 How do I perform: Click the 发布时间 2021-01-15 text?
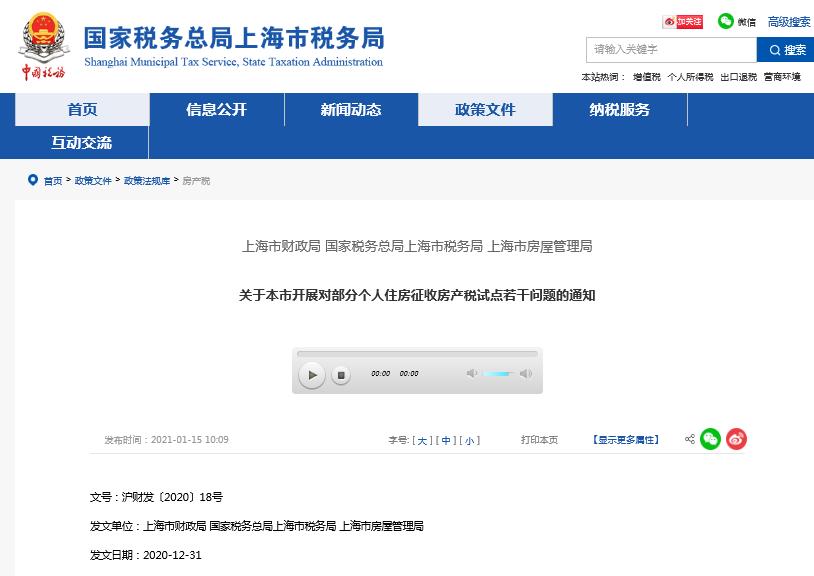point(166,440)
